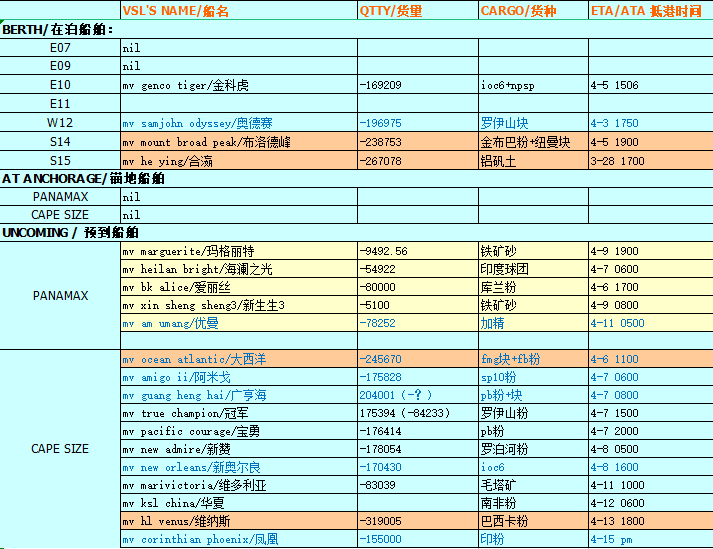The image size is (713, 549).
Task: Click ETA cell 3-28 1700
Action: [x=651, y=161]
